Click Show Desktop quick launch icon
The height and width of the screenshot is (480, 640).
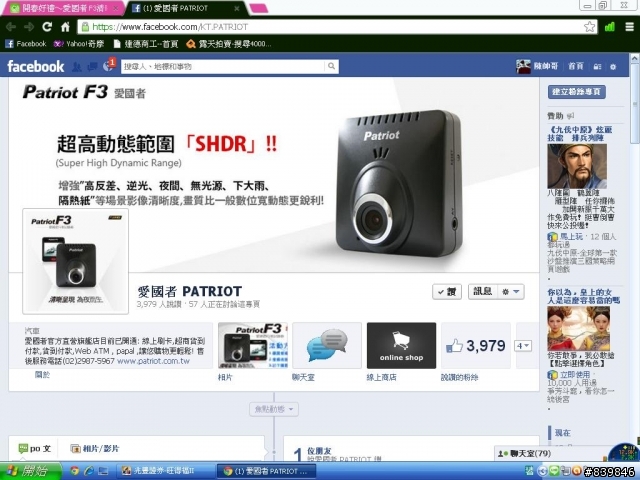(103, 471)
